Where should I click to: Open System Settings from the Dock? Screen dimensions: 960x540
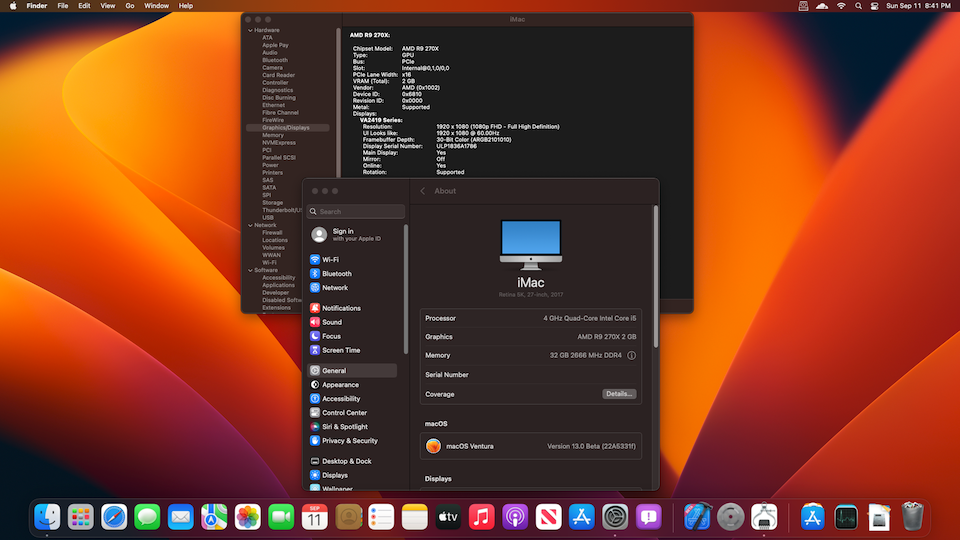[x=615, y=517]
